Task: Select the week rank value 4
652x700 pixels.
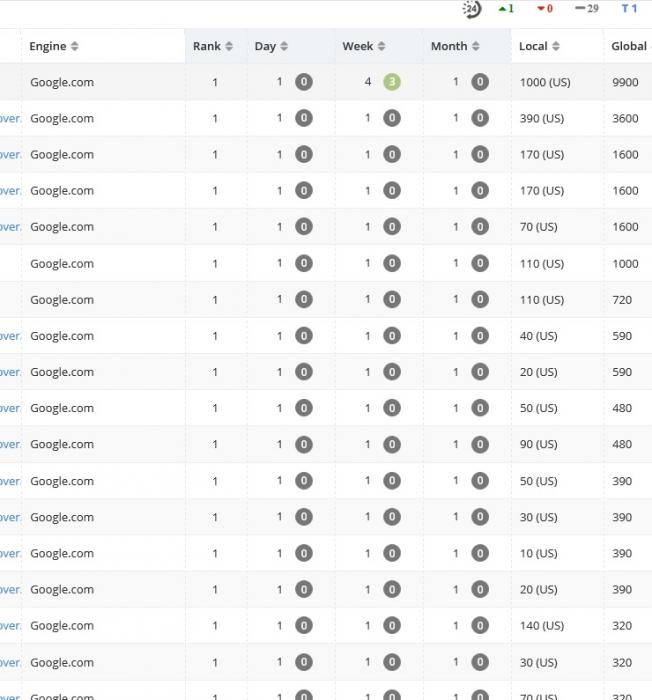Action: (368, 82)
